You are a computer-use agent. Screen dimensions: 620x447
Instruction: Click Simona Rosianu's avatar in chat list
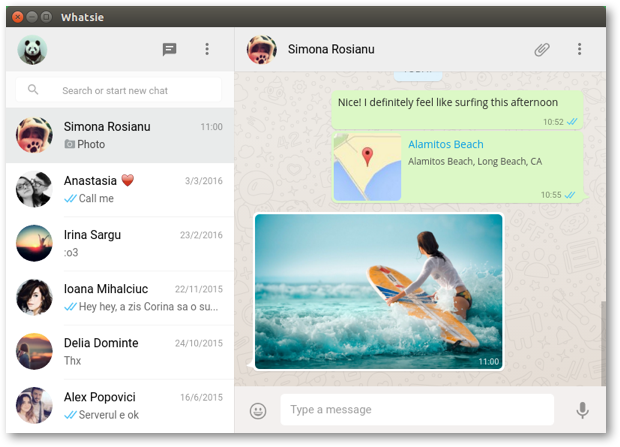coord(34,135)
